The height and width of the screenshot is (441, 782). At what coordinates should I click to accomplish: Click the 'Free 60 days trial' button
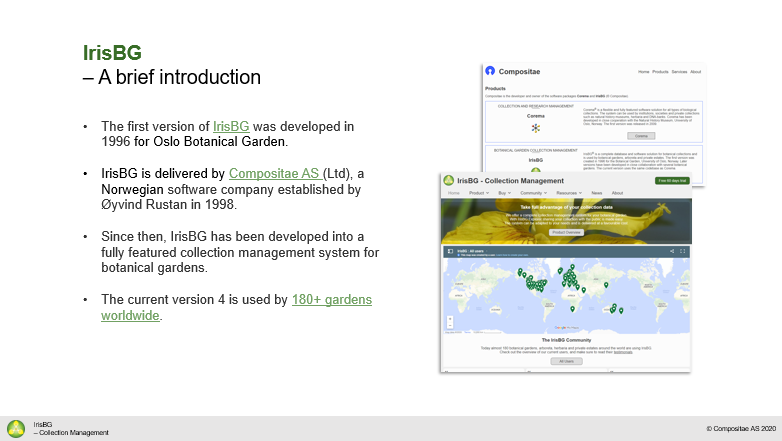tap(672, 181)
